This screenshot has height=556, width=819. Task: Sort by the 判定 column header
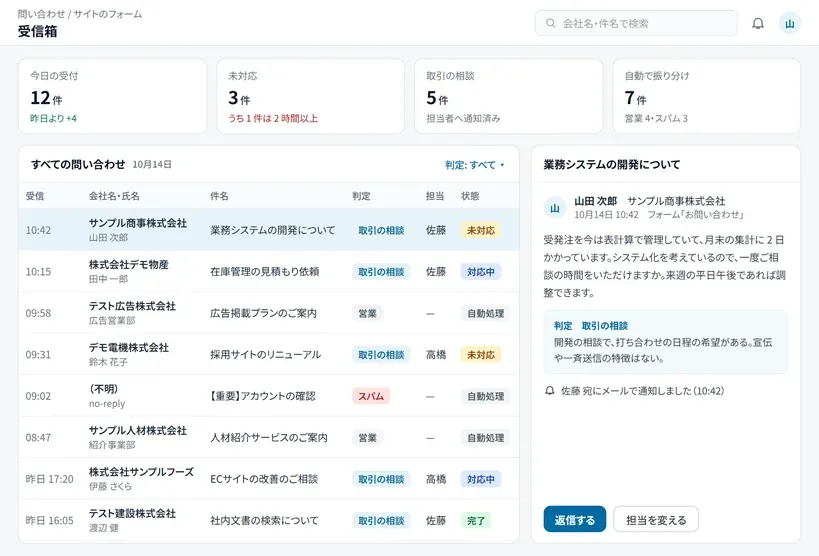(x=361, y=196)
